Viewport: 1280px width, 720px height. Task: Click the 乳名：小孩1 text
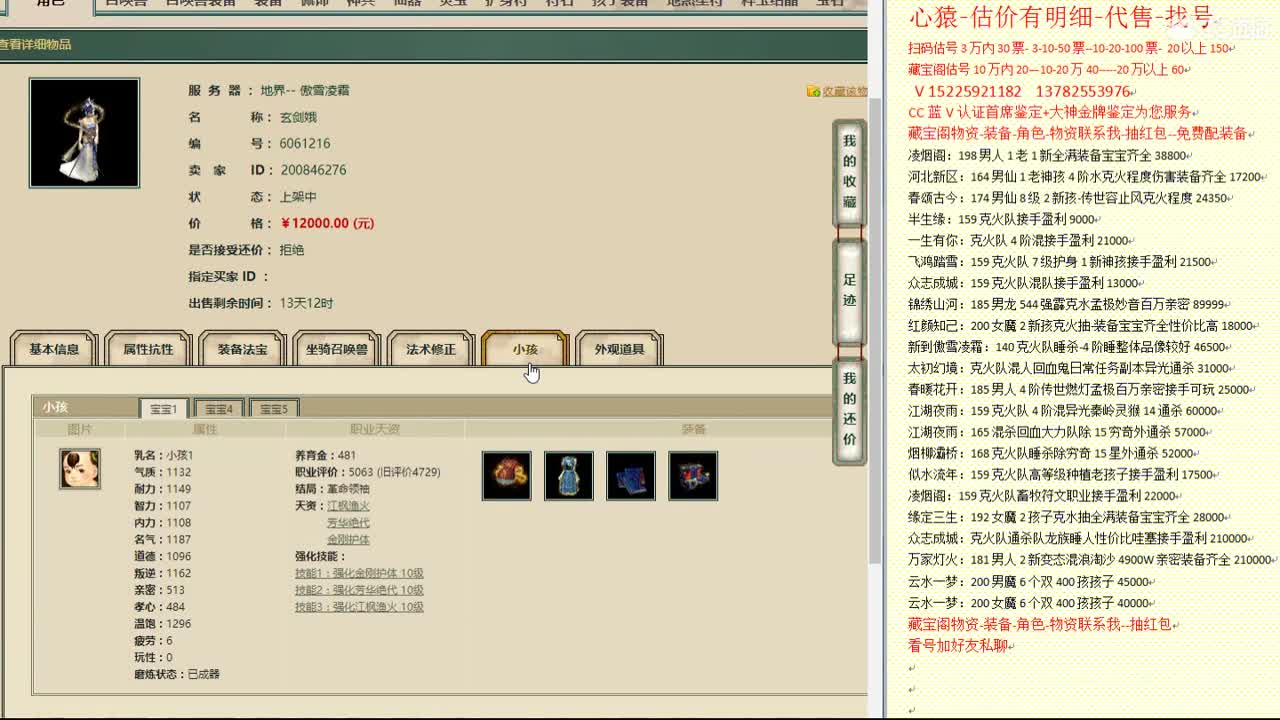click(164, 455)
